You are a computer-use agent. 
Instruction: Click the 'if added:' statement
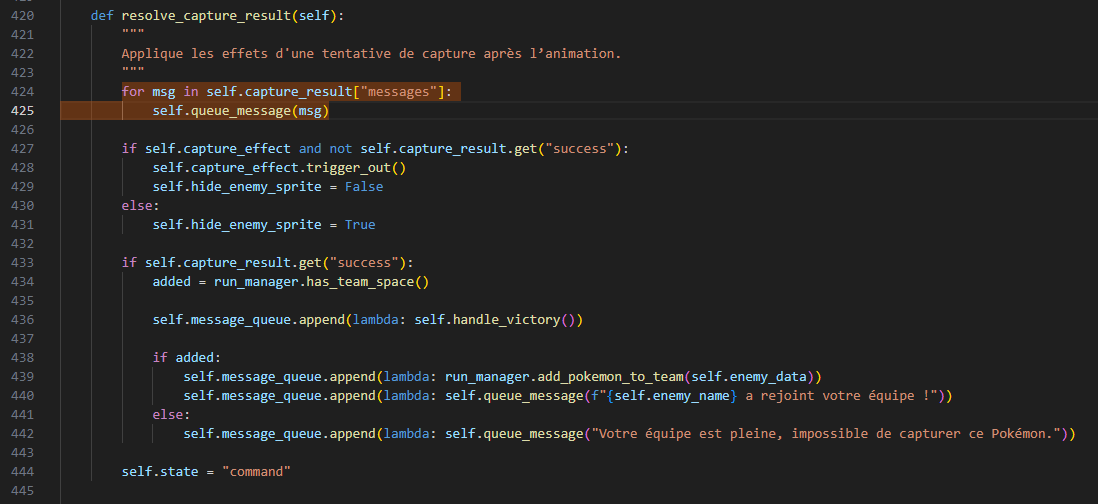187,358
